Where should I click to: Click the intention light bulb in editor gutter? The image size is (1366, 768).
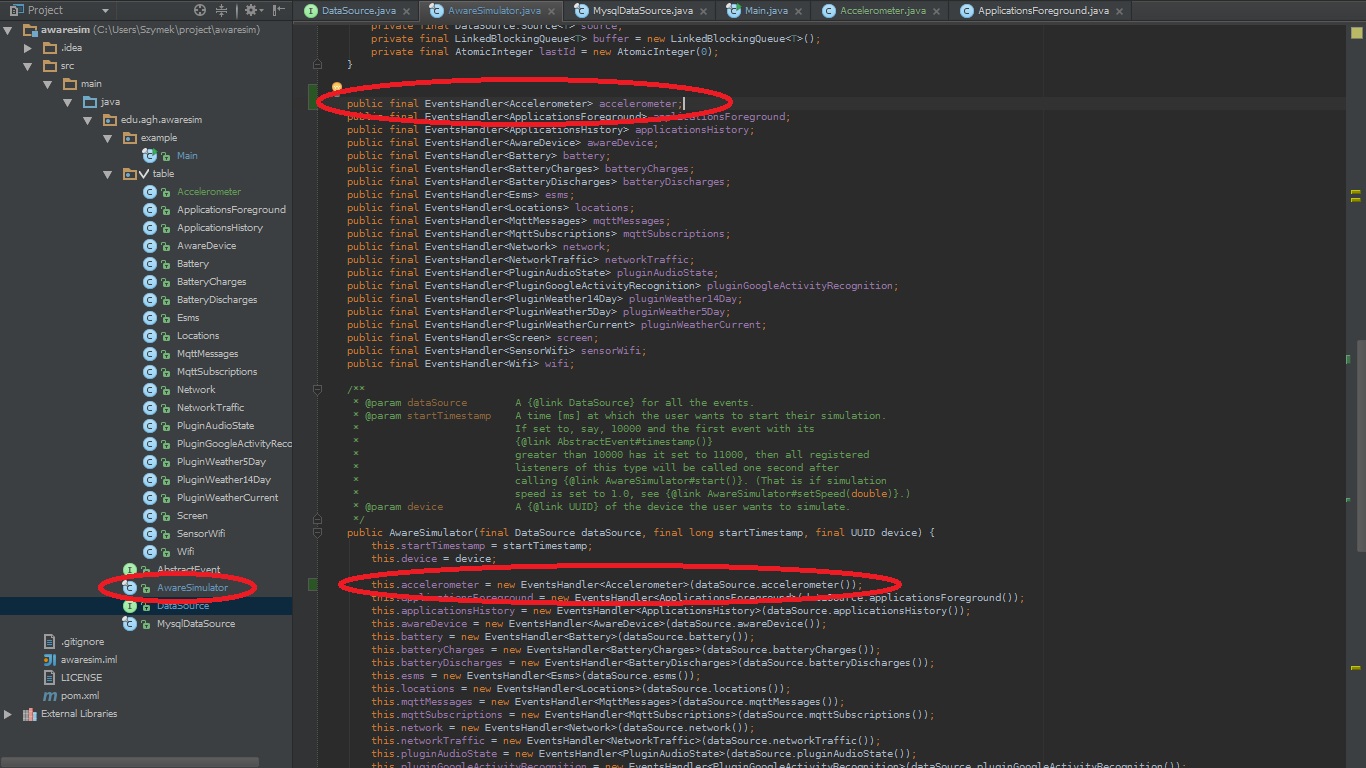tap(338, 89)
